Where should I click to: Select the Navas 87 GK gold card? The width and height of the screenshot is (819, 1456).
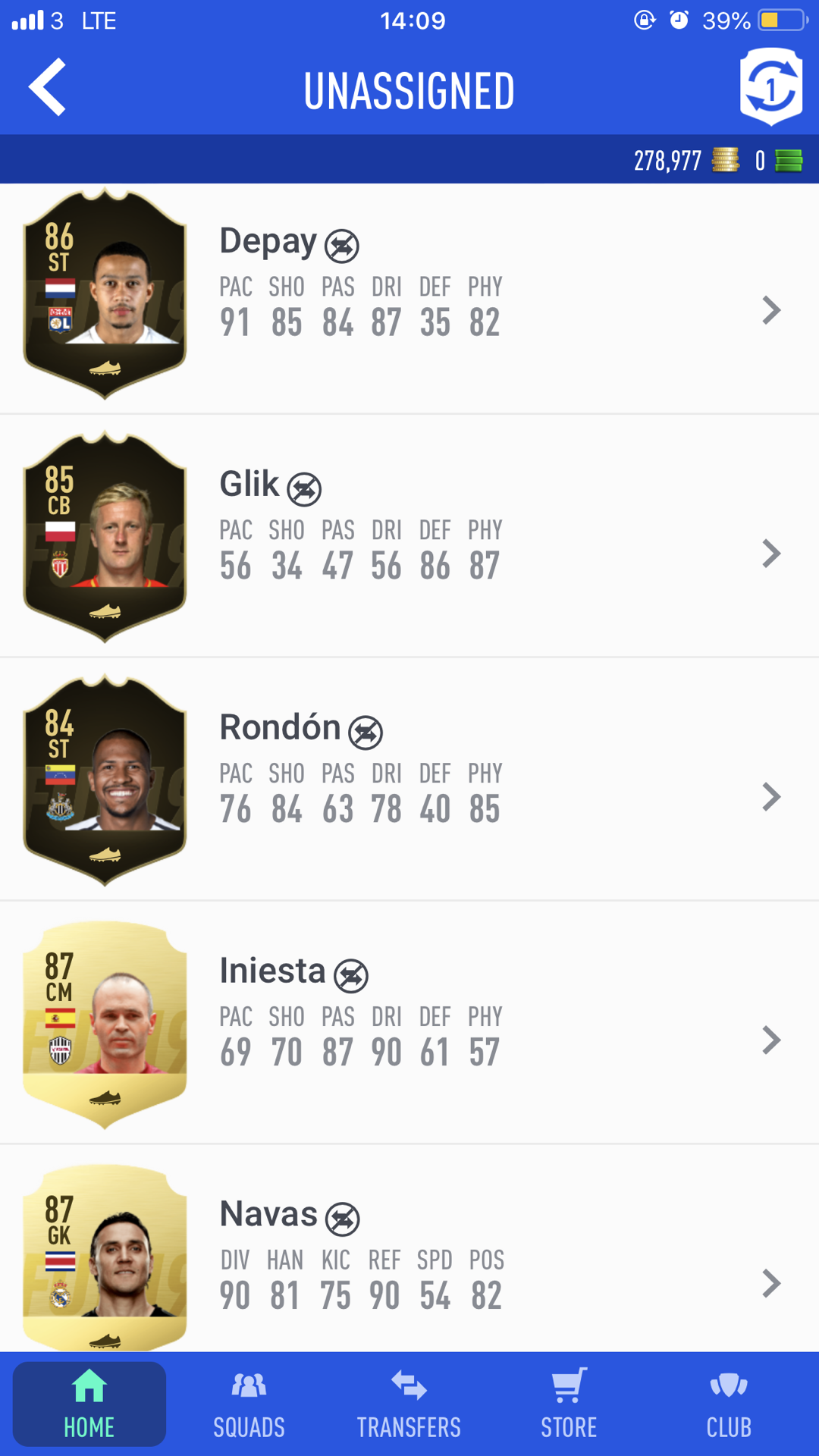point(105,1257)
